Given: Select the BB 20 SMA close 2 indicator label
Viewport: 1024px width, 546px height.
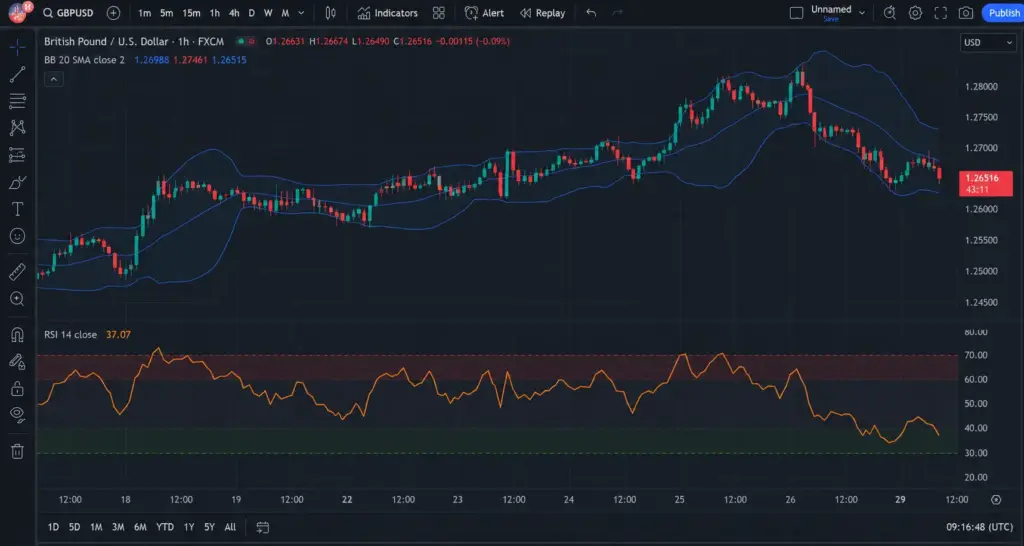Looking at the screenshot, I should (84, 60).
